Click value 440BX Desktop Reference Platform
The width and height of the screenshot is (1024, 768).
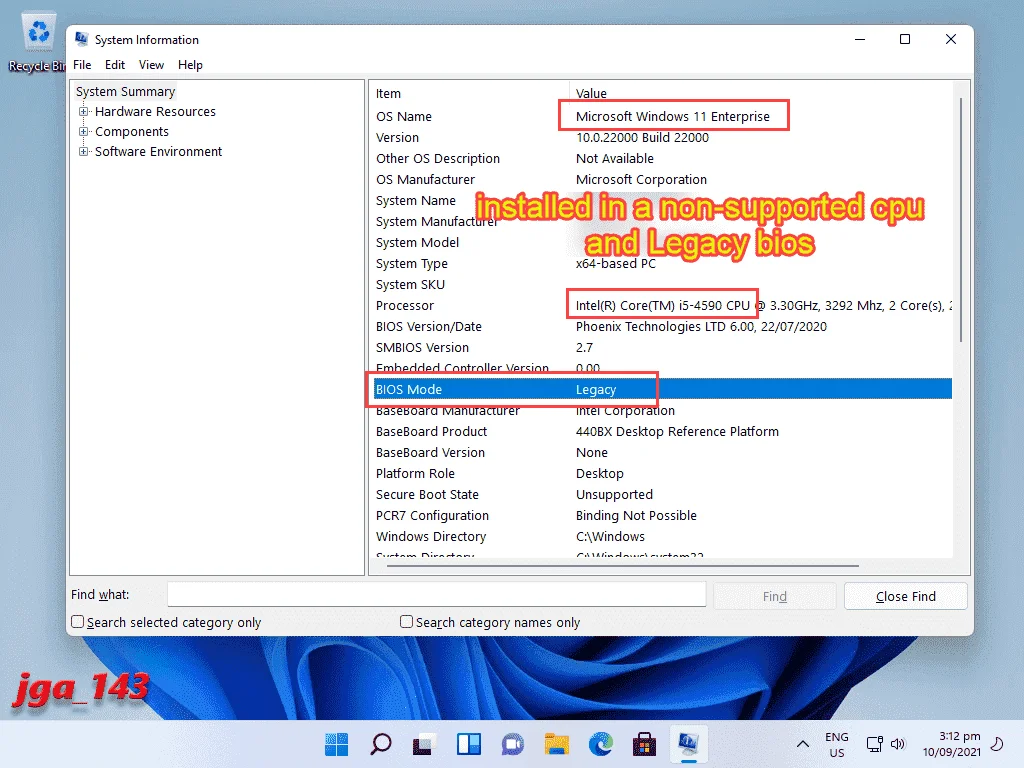pos(677,432)
